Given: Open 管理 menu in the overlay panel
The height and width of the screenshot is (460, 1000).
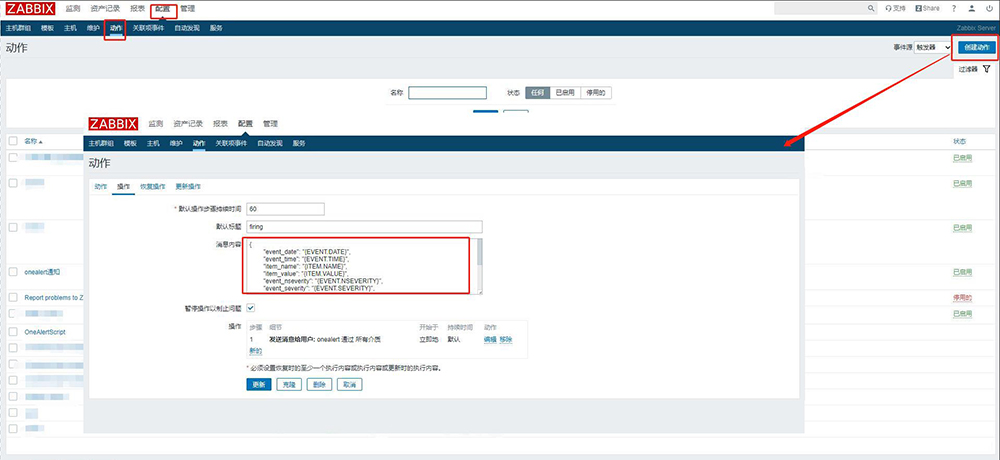Looking at the screenshot, I should click(x=270, y=124).
